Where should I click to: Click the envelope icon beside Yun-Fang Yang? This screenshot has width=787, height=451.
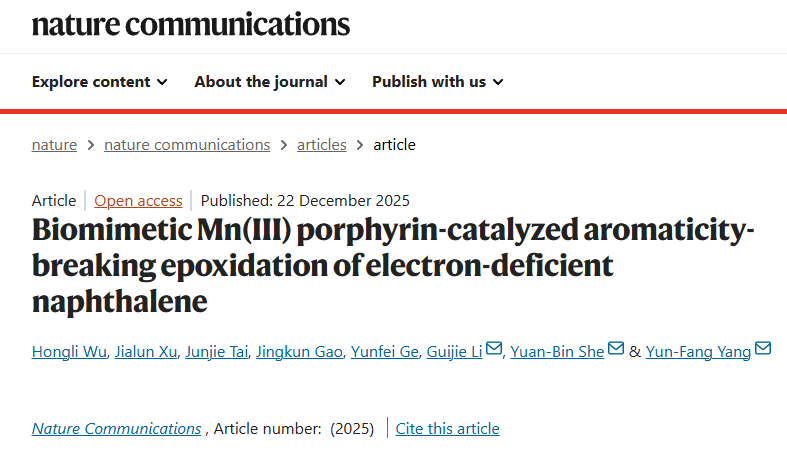click(763, 349)
